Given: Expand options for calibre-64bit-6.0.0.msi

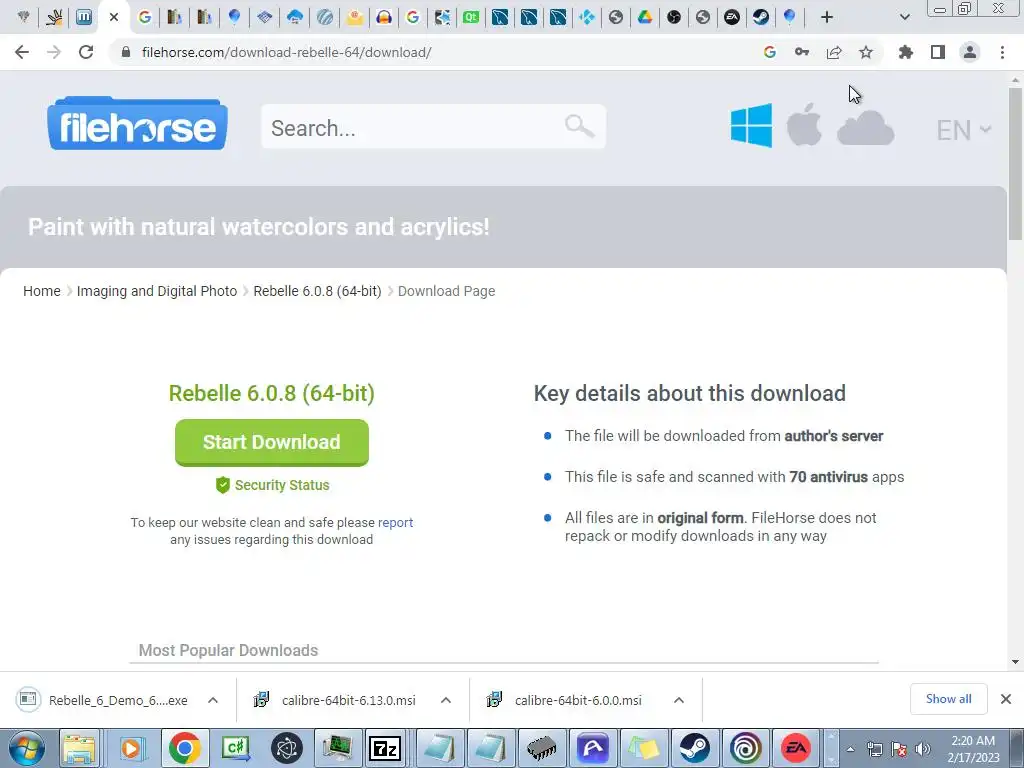Looking at the screenshot, I should pyautogui.click(x=679, y=700).
